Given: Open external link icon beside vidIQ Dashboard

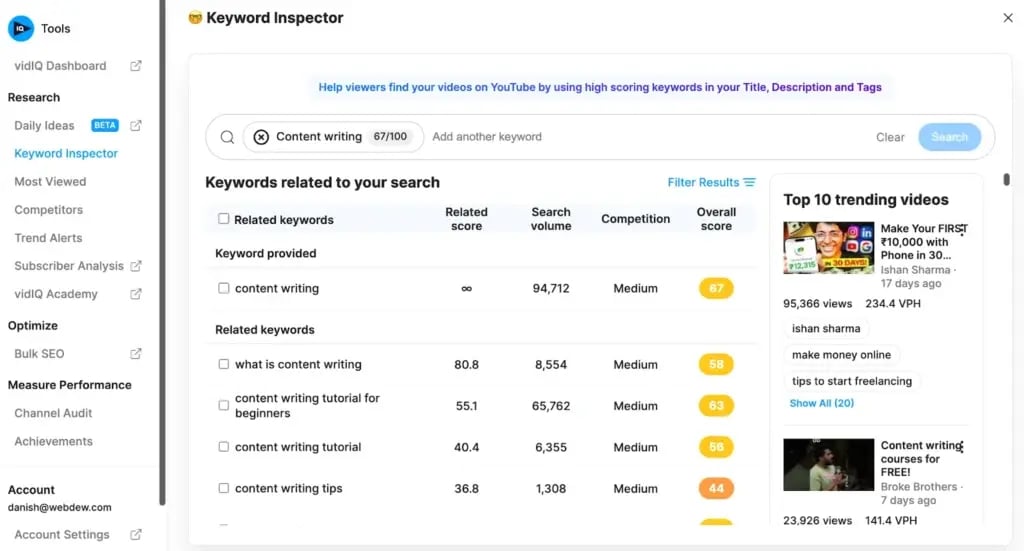Looking at the screenshot, I should point(136,66).
